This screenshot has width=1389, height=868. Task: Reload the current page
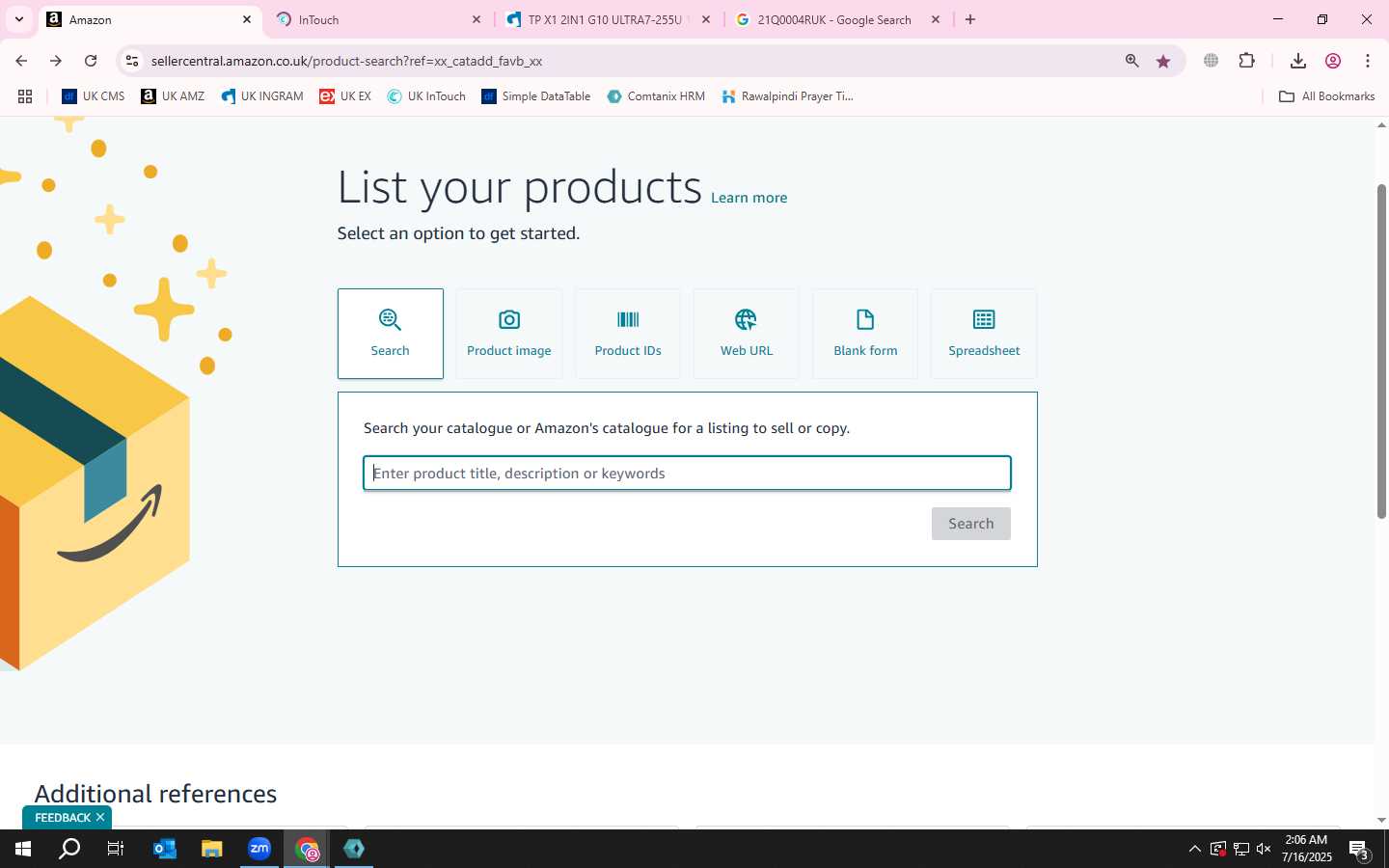[91, 61]
